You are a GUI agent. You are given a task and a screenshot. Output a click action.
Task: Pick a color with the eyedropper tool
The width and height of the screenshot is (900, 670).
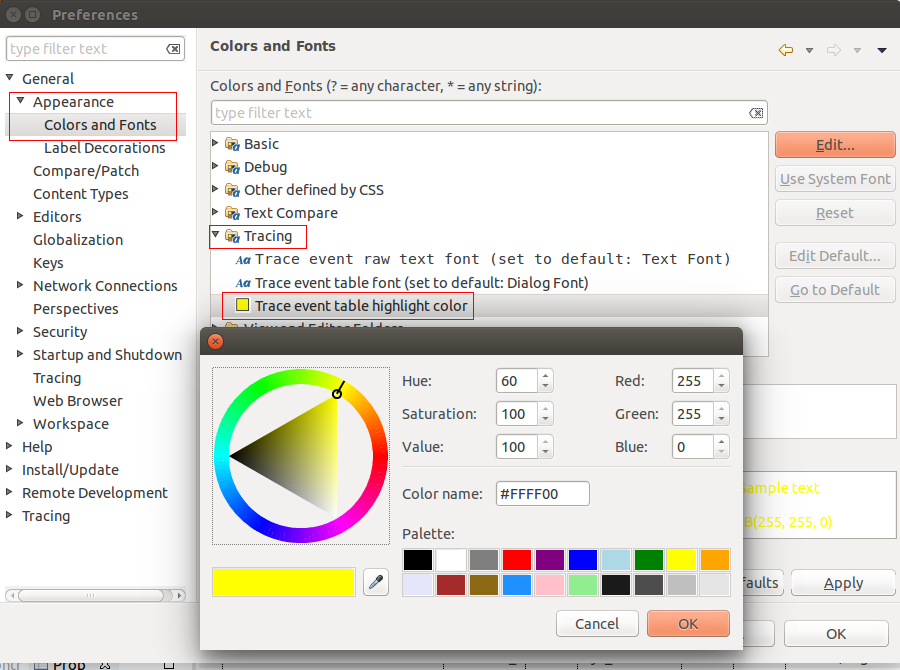[376, 582]
